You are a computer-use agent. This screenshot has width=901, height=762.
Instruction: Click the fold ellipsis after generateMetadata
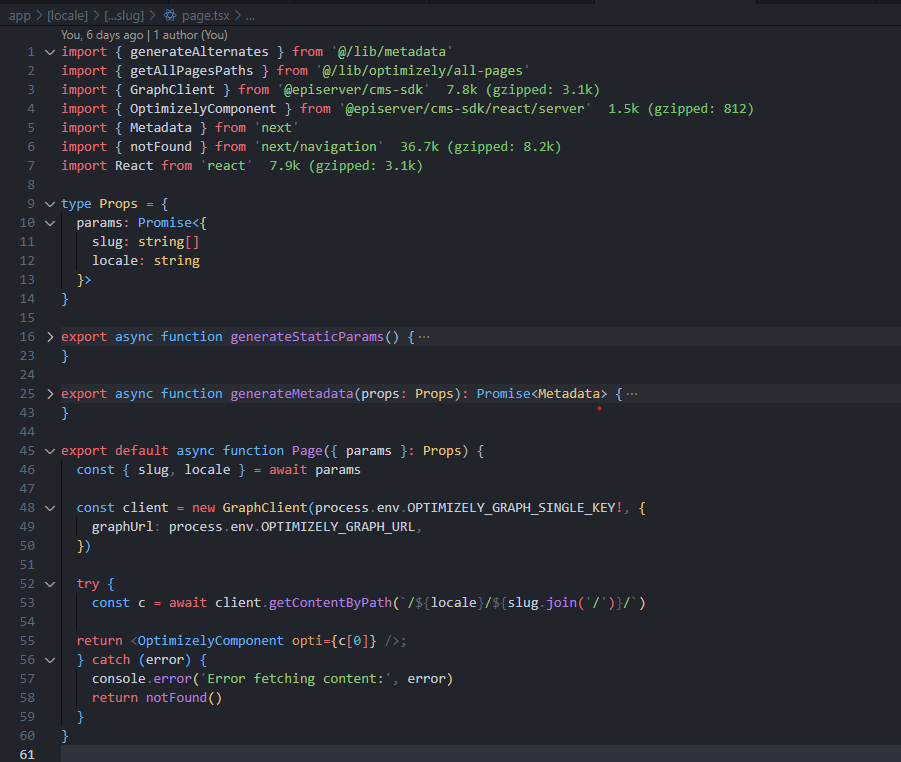click(632, 394)
